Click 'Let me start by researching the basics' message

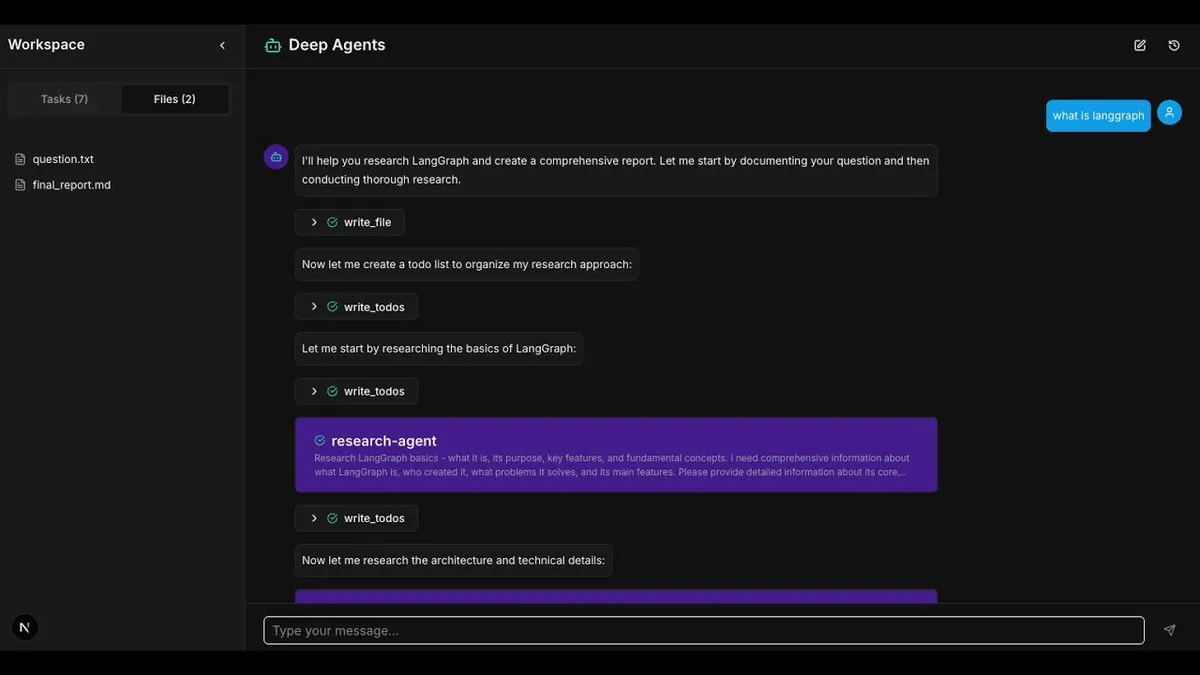(x=439, y=349)
